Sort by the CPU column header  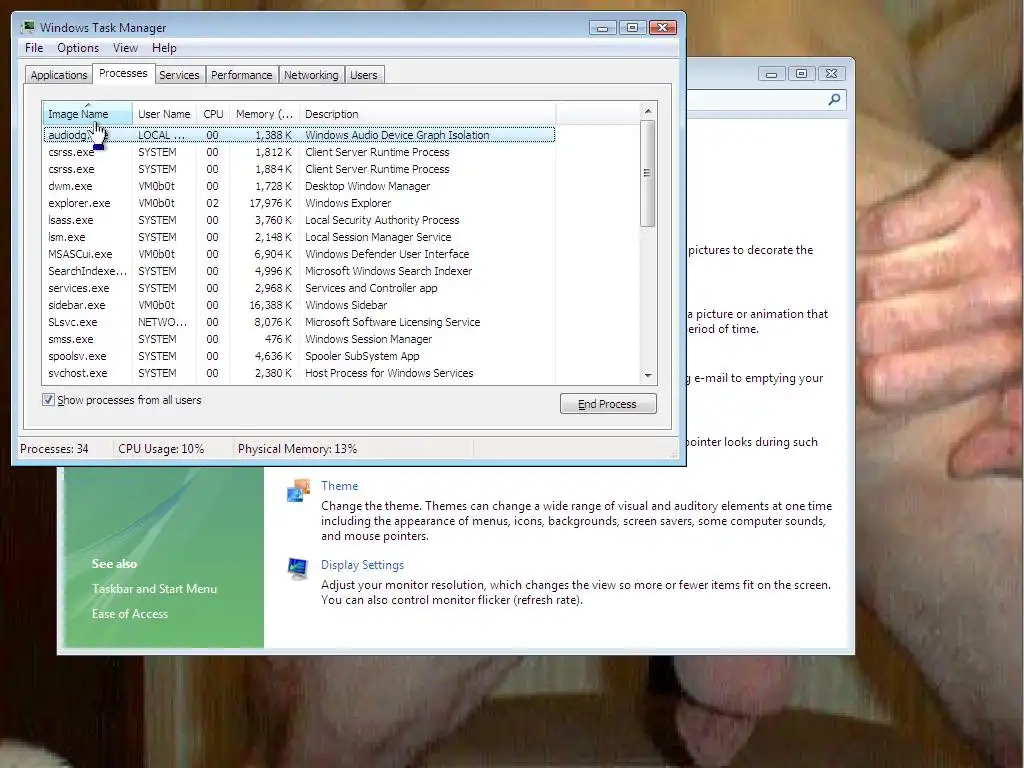(x=213, y=114)
